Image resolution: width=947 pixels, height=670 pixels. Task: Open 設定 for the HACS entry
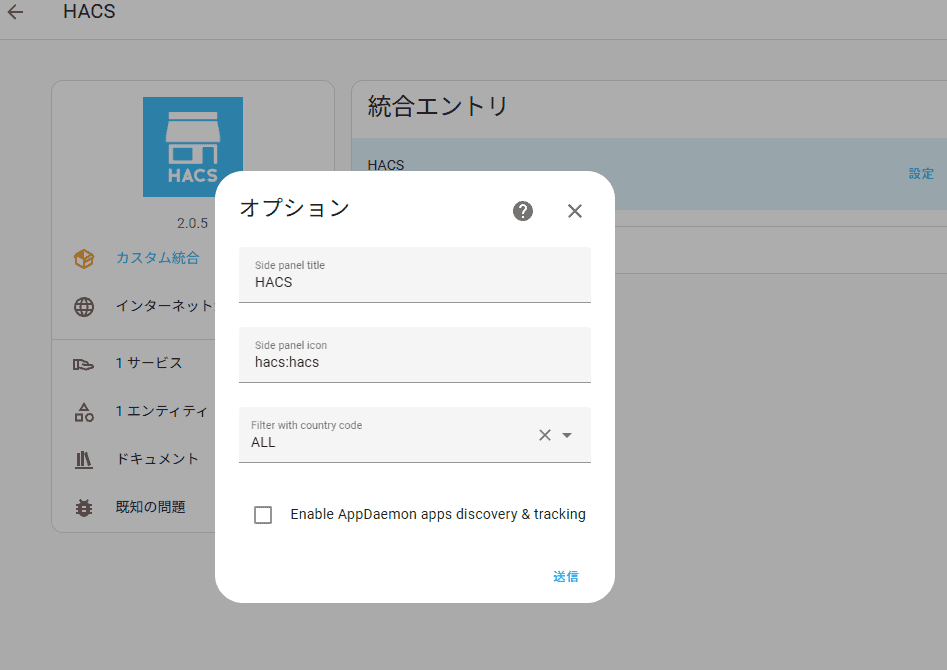921,174
